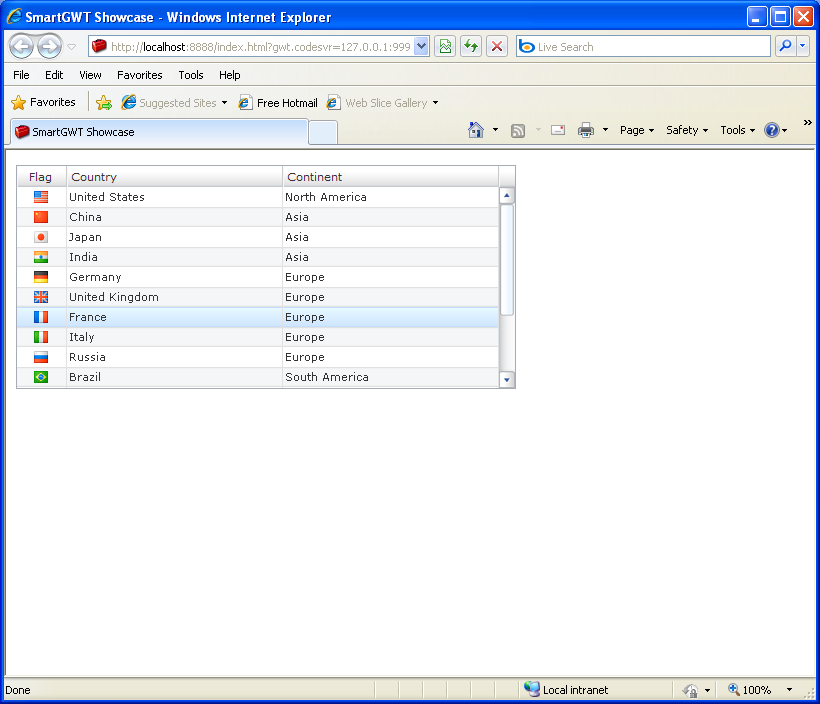The height and width of the screenshot is (704, 820).
Task: Sort by the Flag column header
Action: click(x=41, y=177)
